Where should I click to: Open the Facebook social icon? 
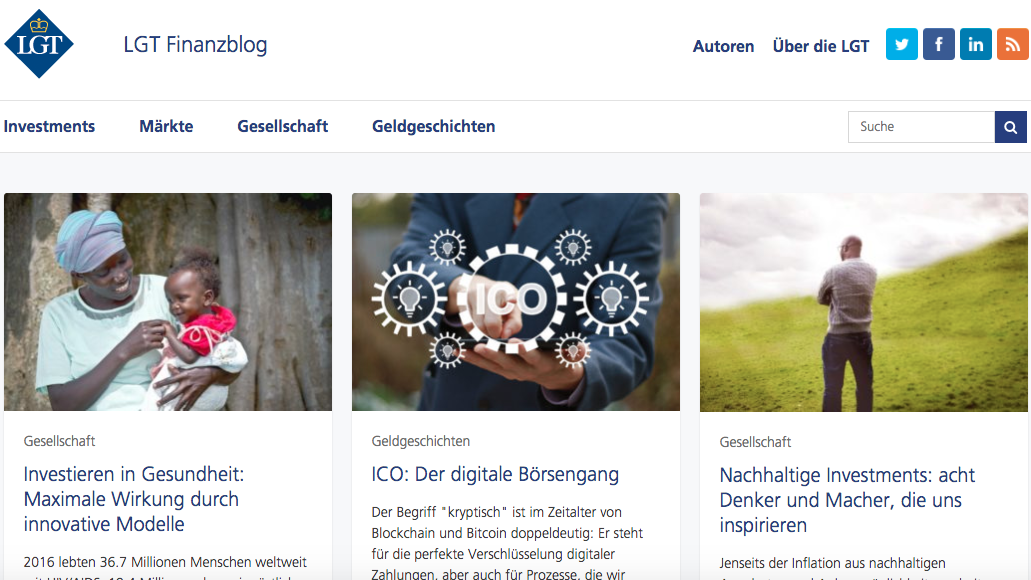(x=938, y=44)
